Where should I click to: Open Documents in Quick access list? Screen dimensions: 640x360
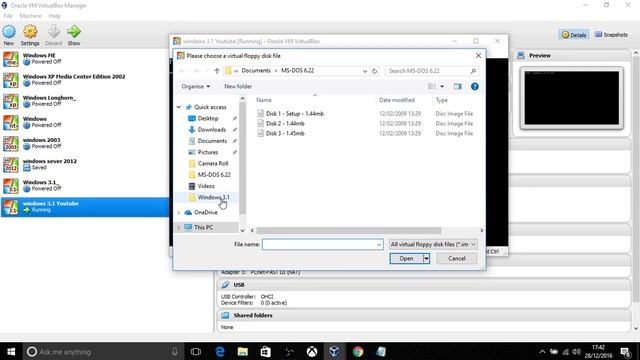[212, 141]
